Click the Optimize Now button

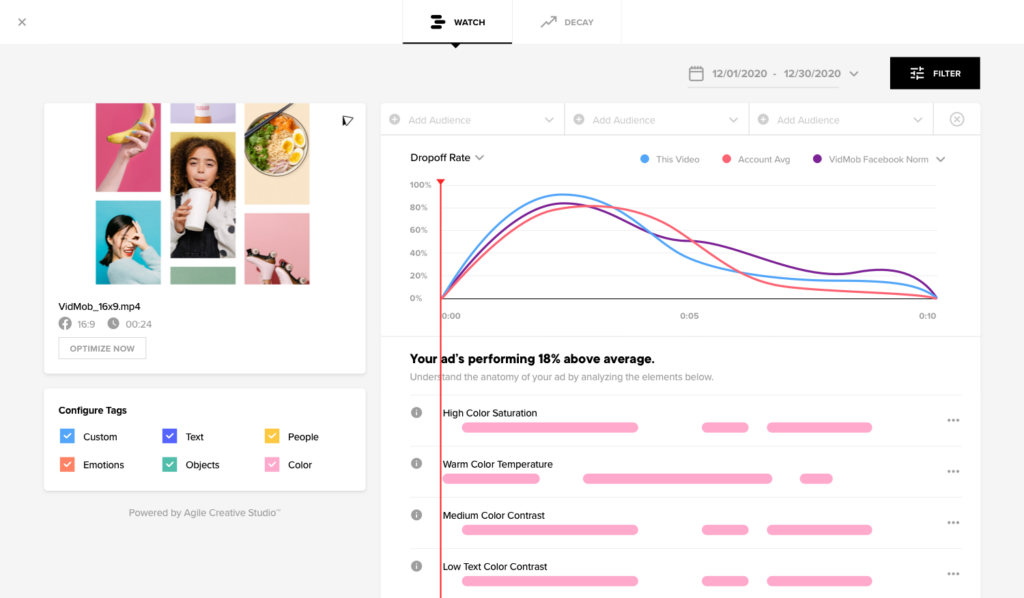tap(101, 348)
